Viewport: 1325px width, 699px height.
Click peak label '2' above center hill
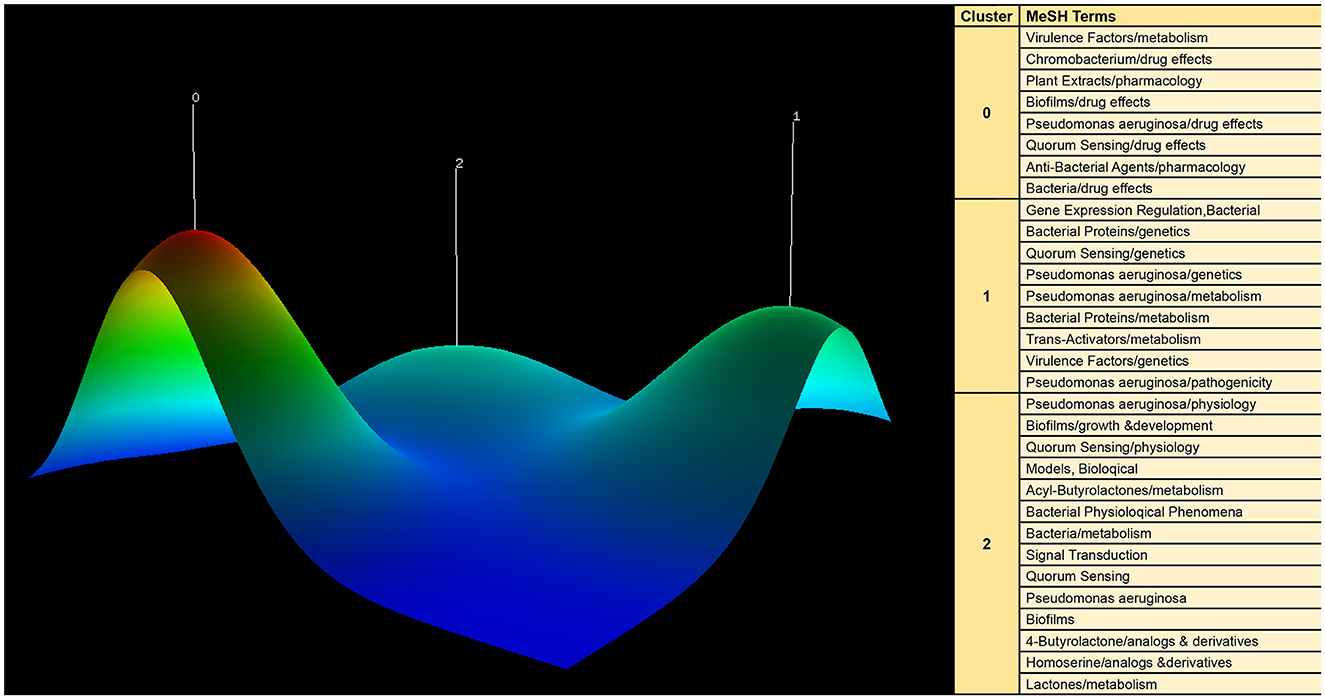pyautogui.click(x=458, y=163)
